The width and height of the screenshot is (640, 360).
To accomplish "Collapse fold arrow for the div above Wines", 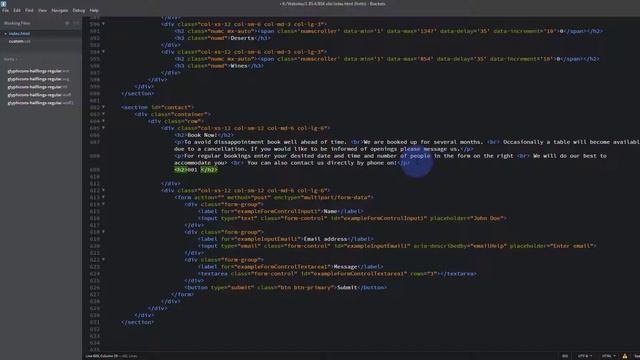I will pos(103,51).
